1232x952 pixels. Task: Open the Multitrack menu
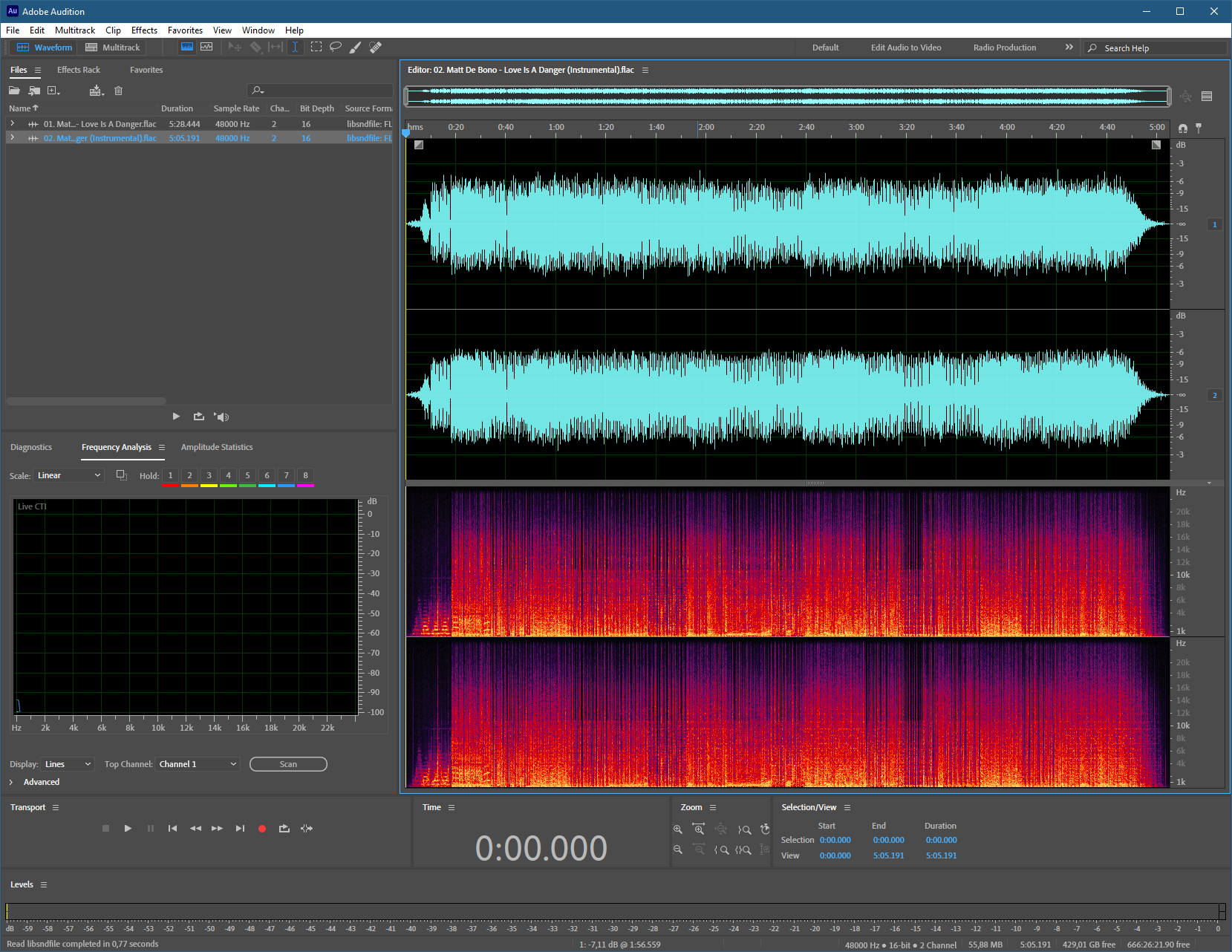point(75,30)
